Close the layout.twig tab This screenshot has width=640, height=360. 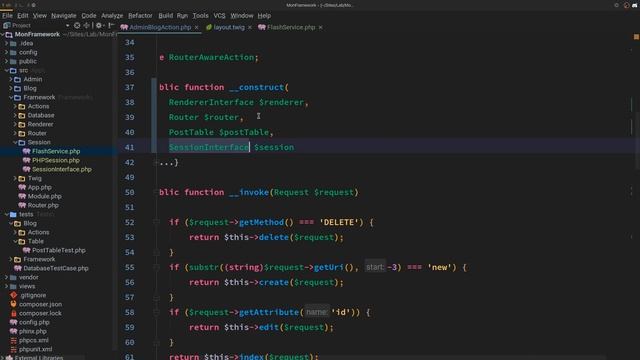tap(249, 27)
